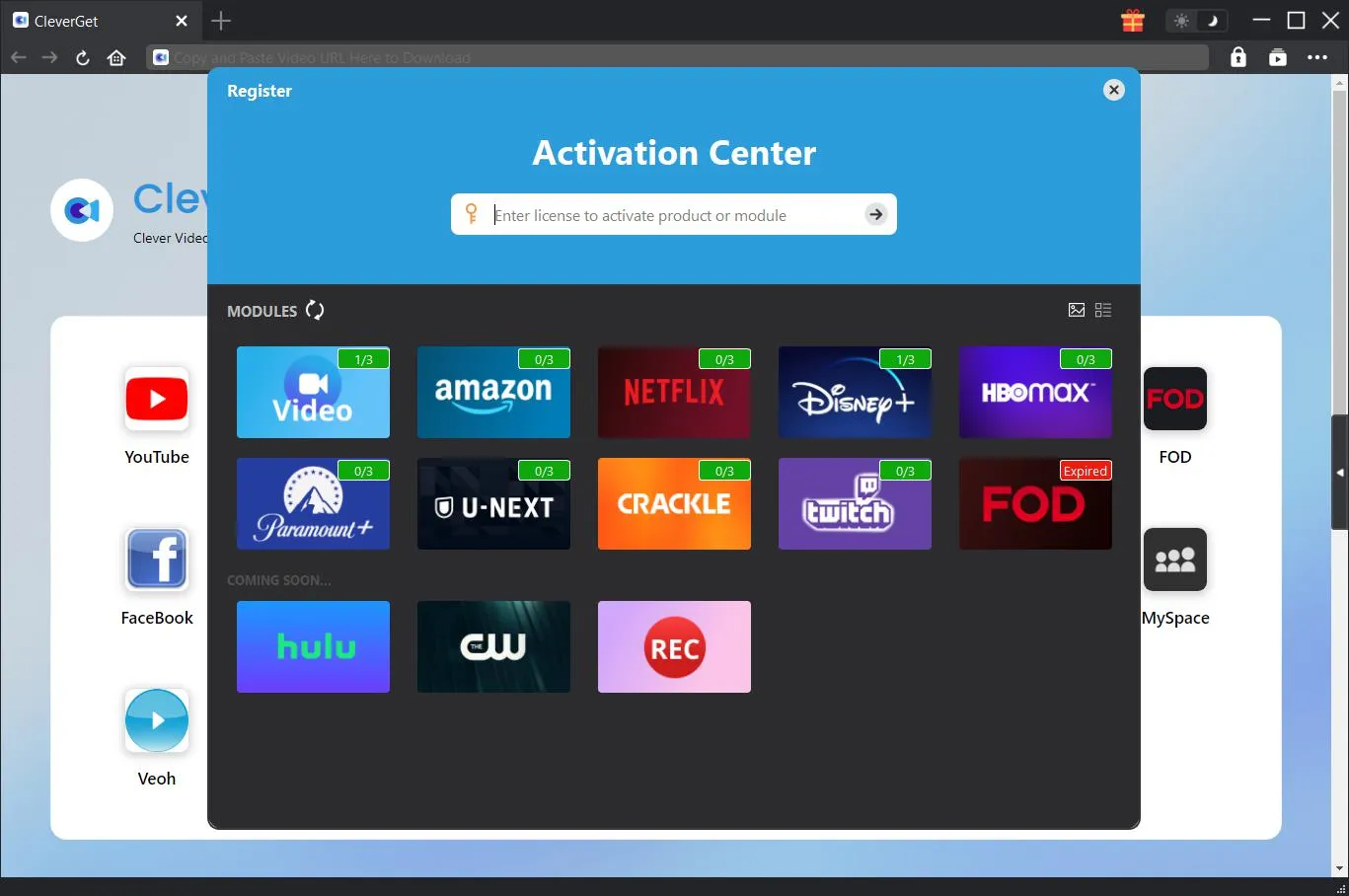This screenshot has width=1349, height=896.
Task: Select the Netflix module tile
Action: pos(674,393)
